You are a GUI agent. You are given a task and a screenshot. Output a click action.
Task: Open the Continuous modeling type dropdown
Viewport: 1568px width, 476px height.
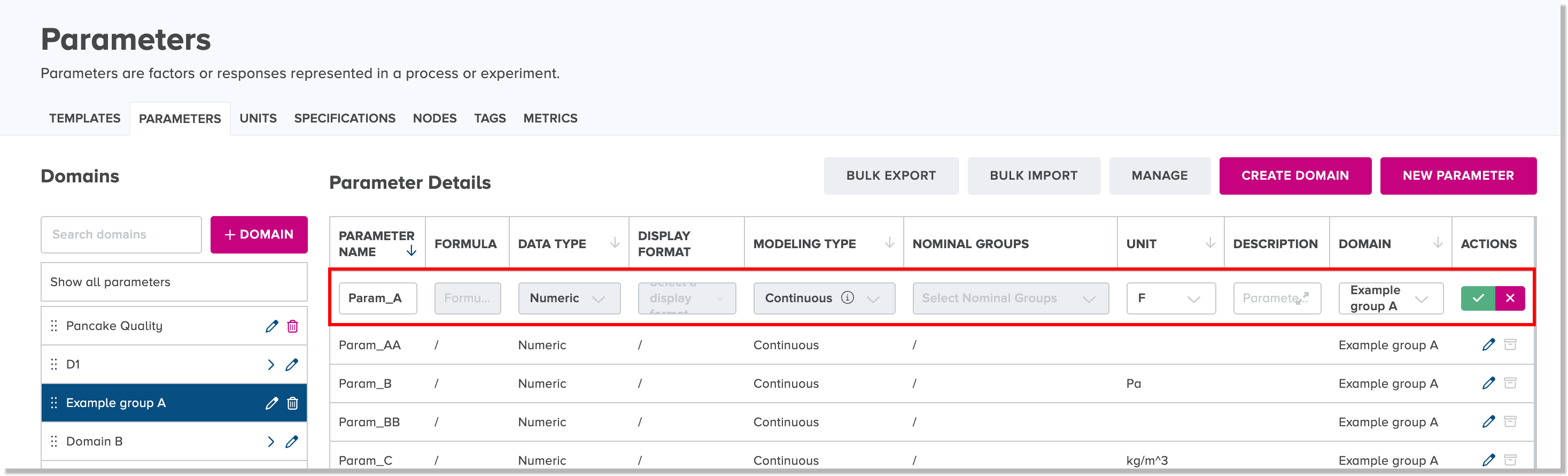[x=824, y=298]
